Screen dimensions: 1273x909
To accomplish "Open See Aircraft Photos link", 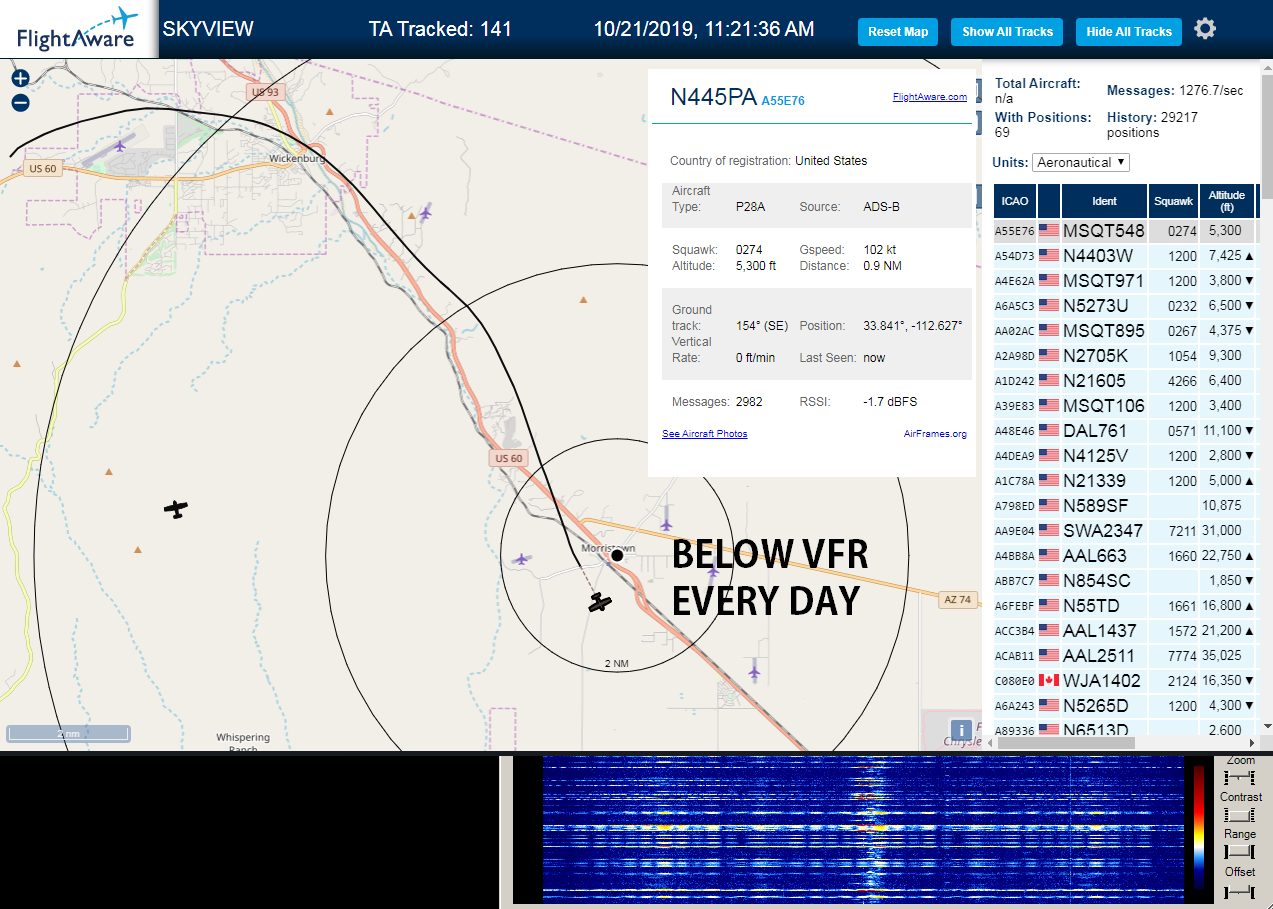I will point(705,434).
